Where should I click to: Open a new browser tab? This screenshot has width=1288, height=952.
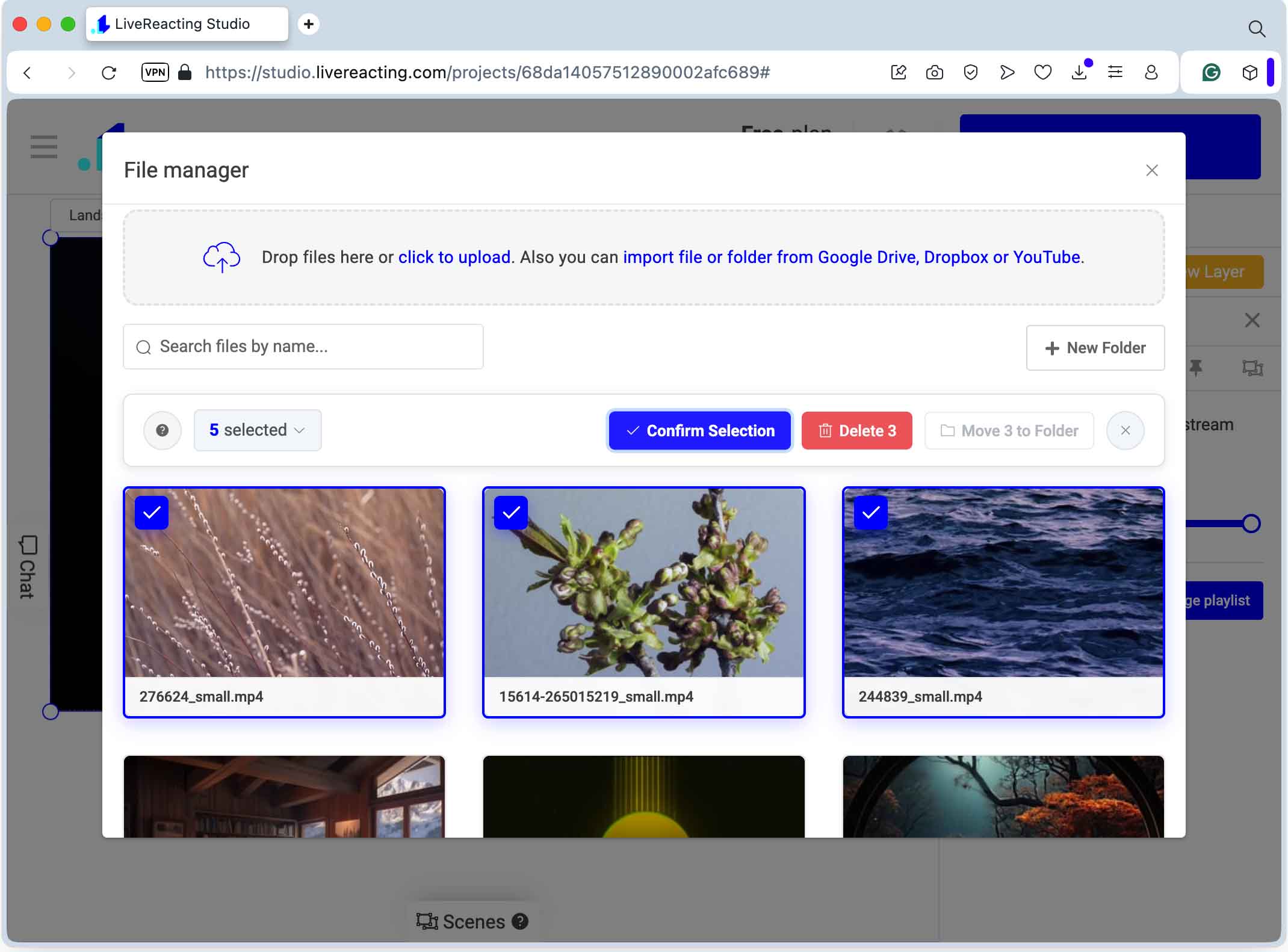[309, 24]
